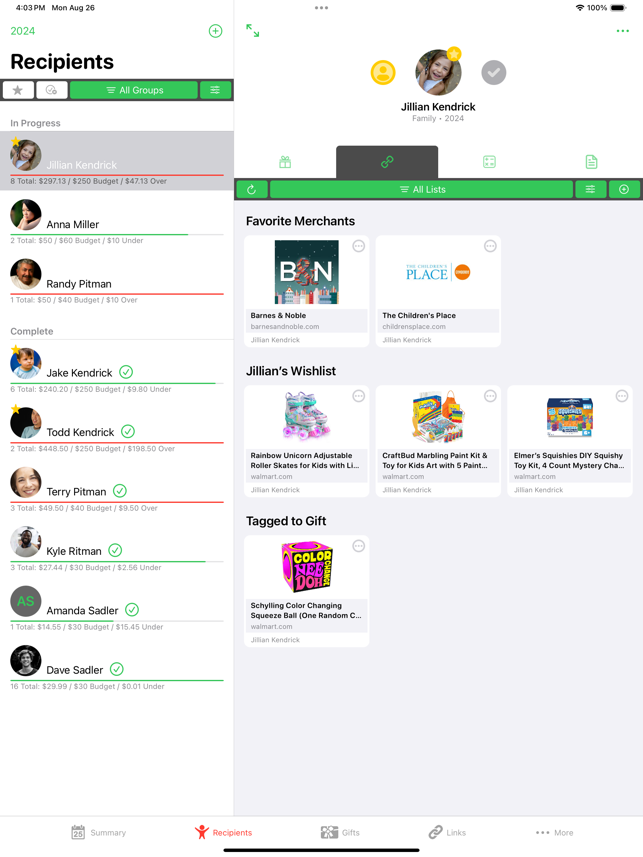Select Anna Miller in recipients list
643x857 pixels.
pos(117,220)
